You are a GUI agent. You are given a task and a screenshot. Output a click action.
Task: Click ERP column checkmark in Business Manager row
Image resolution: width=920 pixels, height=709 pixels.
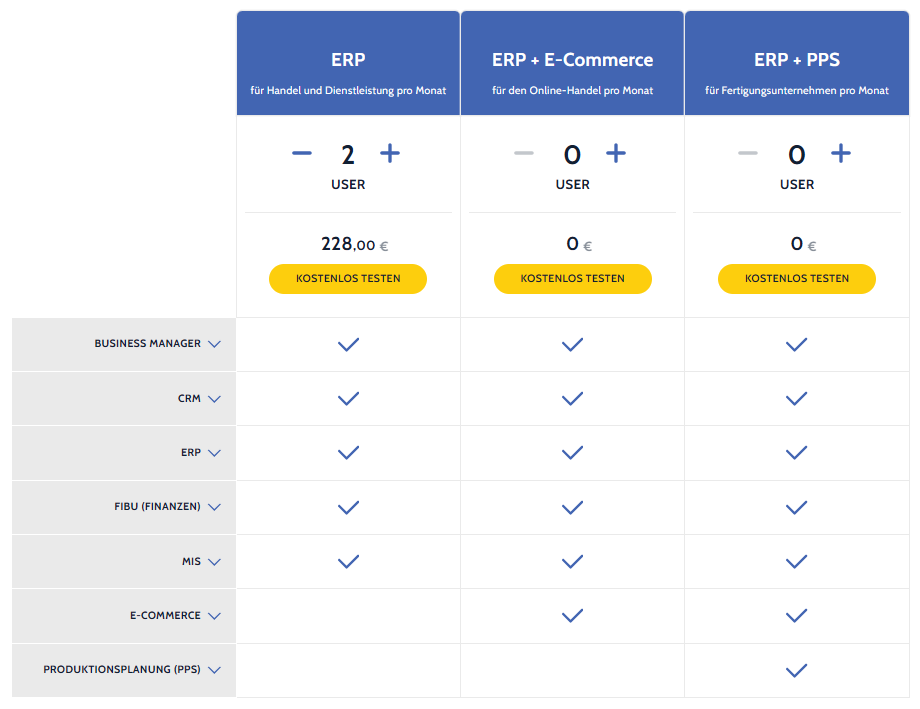[x=348, y=344]
